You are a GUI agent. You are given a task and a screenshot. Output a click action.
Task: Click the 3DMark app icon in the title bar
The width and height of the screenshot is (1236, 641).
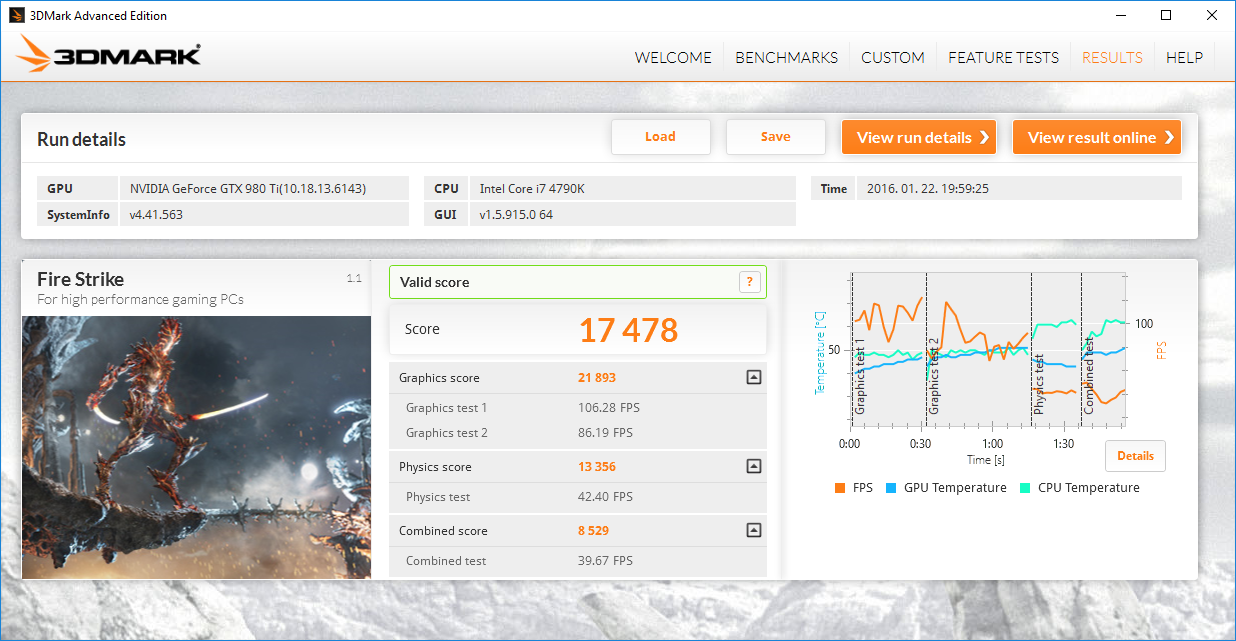pos(16,15)
